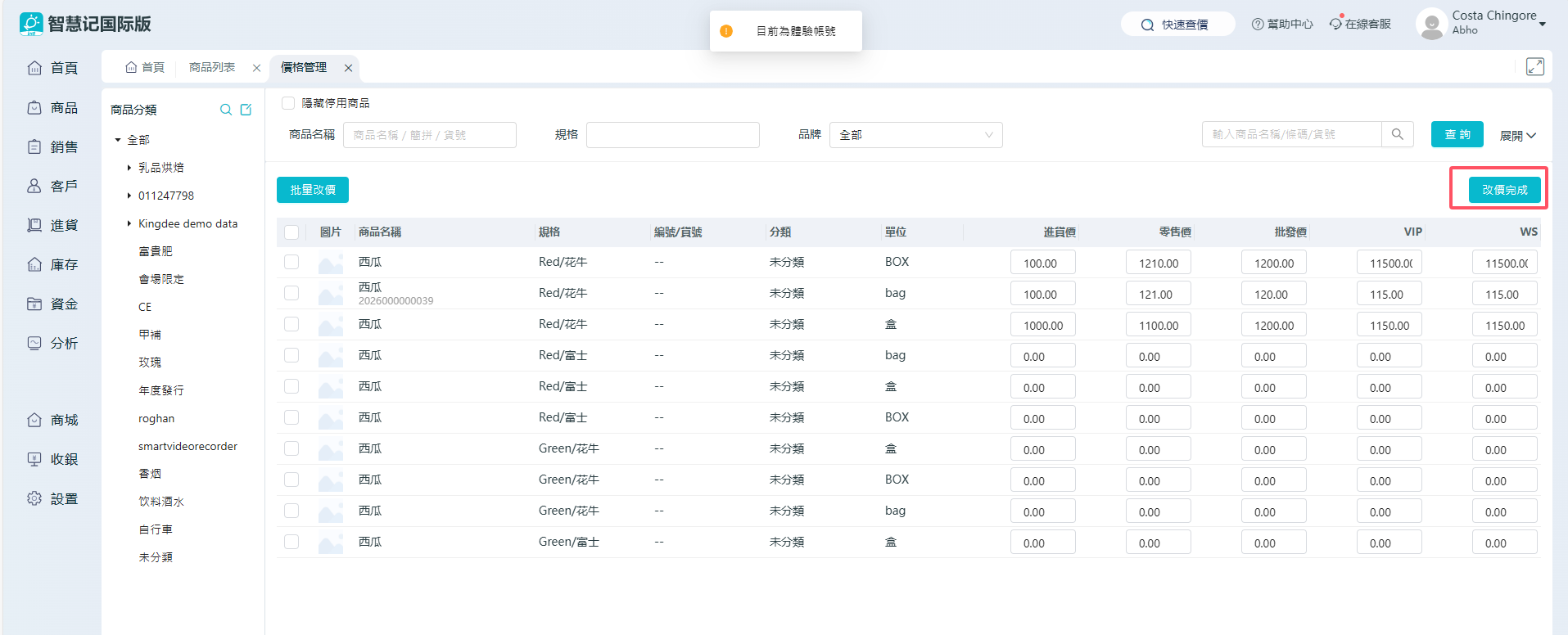
Task: Open 在線客服 online support
Action: 1360,25
